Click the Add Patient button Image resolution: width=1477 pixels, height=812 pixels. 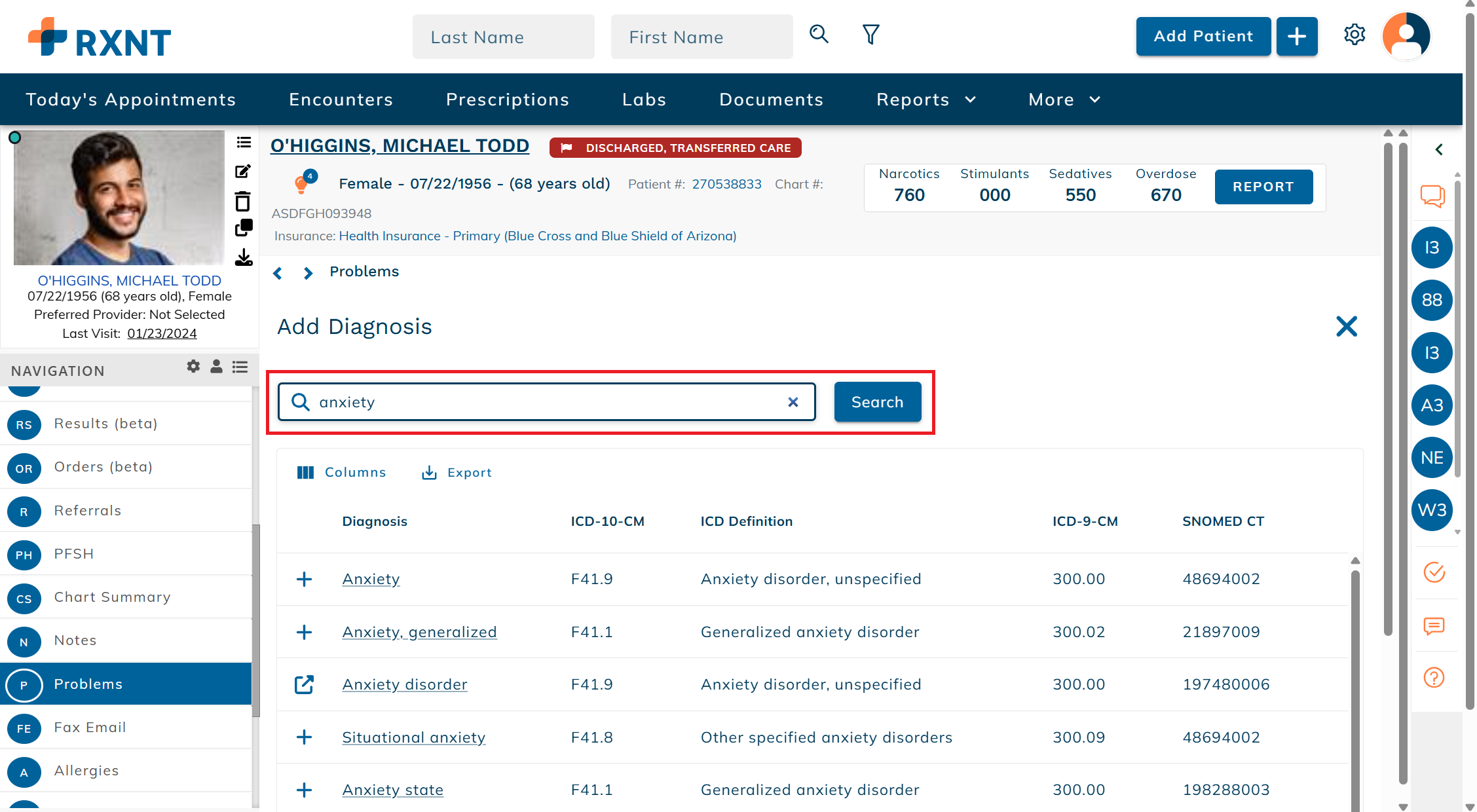point(1203,37)
